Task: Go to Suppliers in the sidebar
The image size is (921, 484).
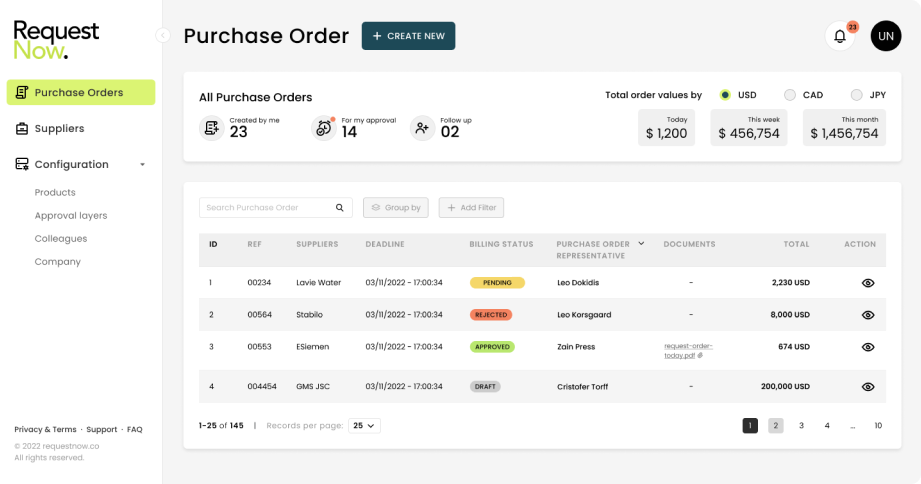Action: click(59, 128)
